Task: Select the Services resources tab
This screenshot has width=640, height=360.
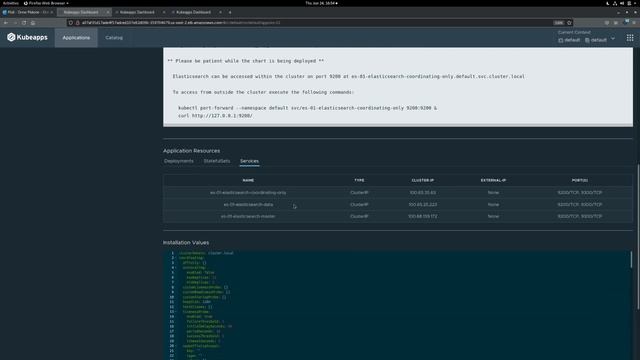Action: [249, 161]
